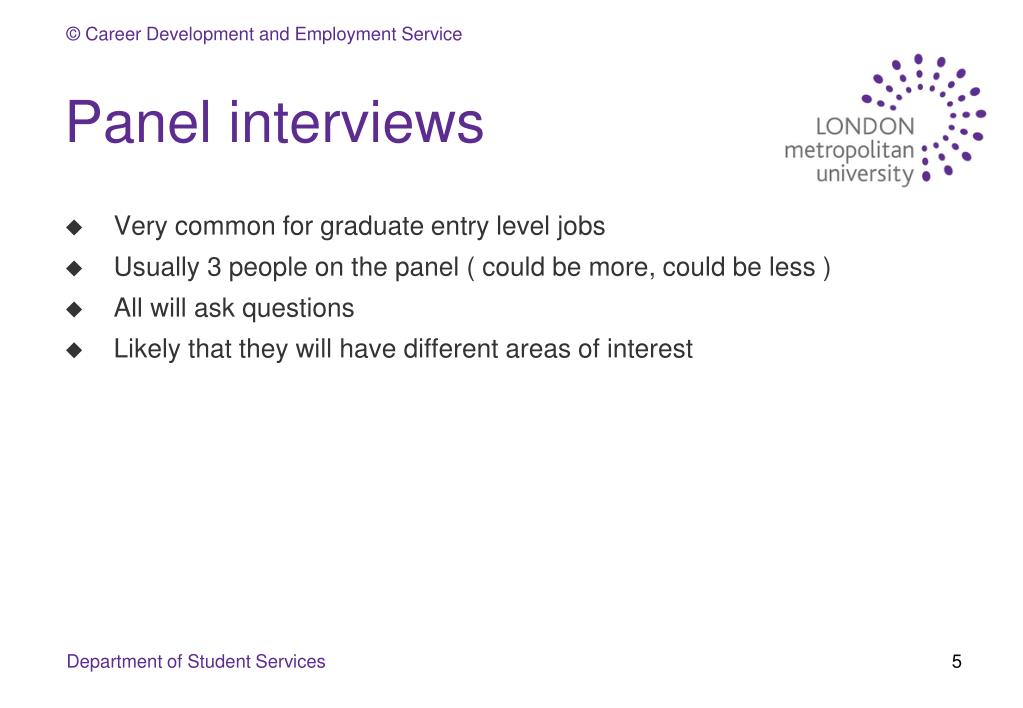The height and width of the screenshot is (708, 1023).
Task: Select the line 'Very common for graduate entry level jobs'
Action: pyautogui.click(x=359, y=227)
